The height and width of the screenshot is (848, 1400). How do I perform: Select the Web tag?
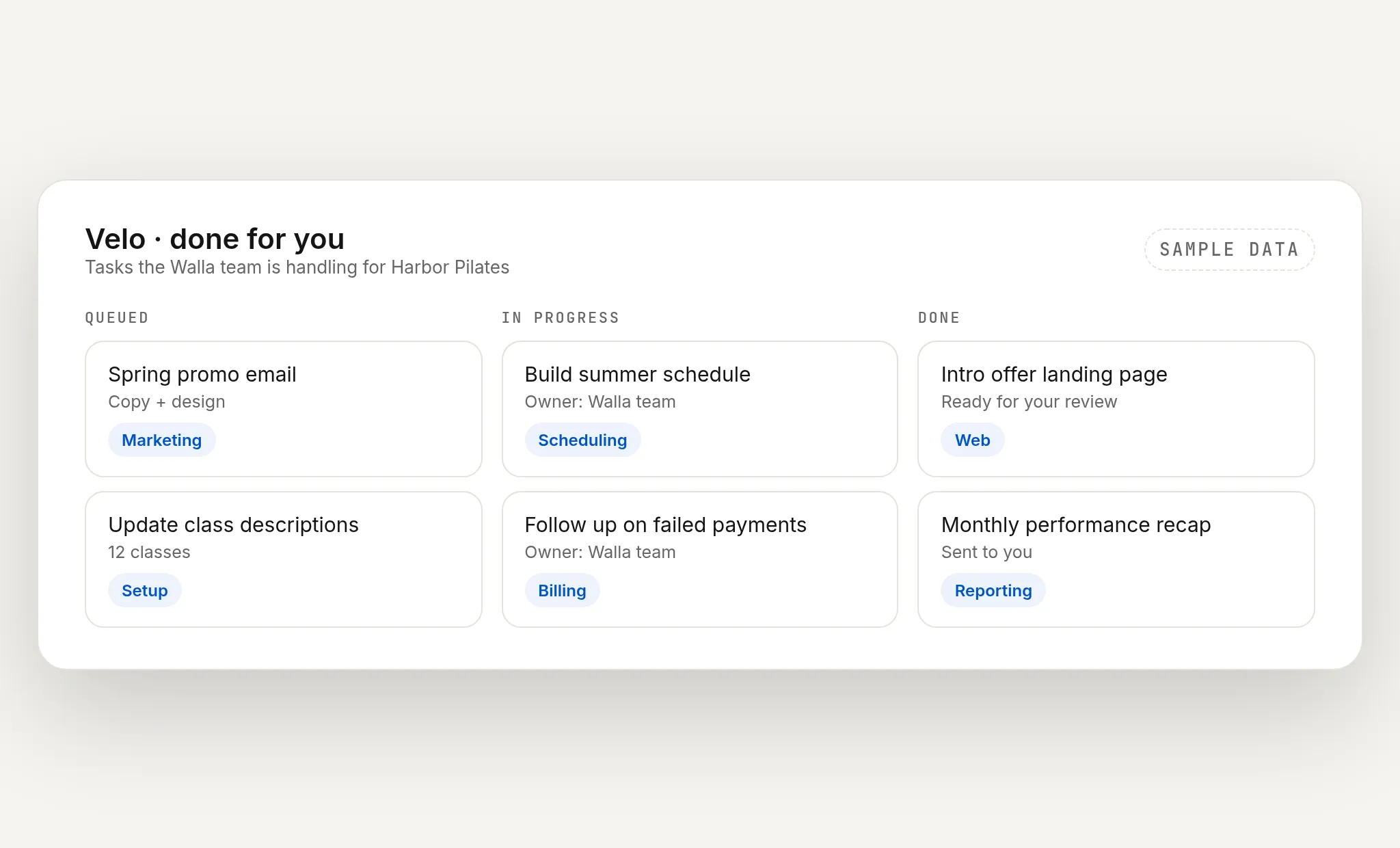[x=973, y=440]
